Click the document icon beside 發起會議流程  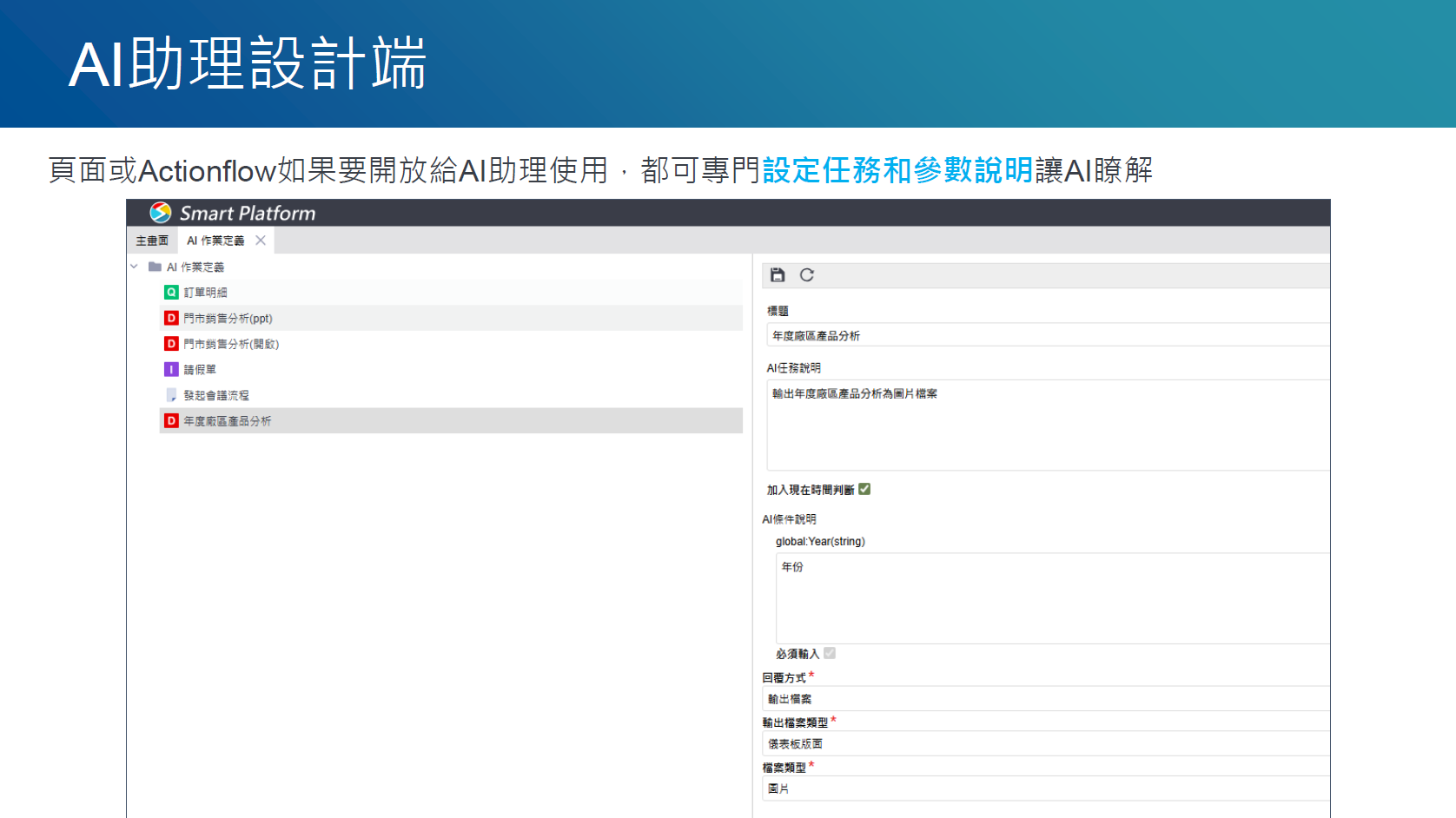pos(170,394)
